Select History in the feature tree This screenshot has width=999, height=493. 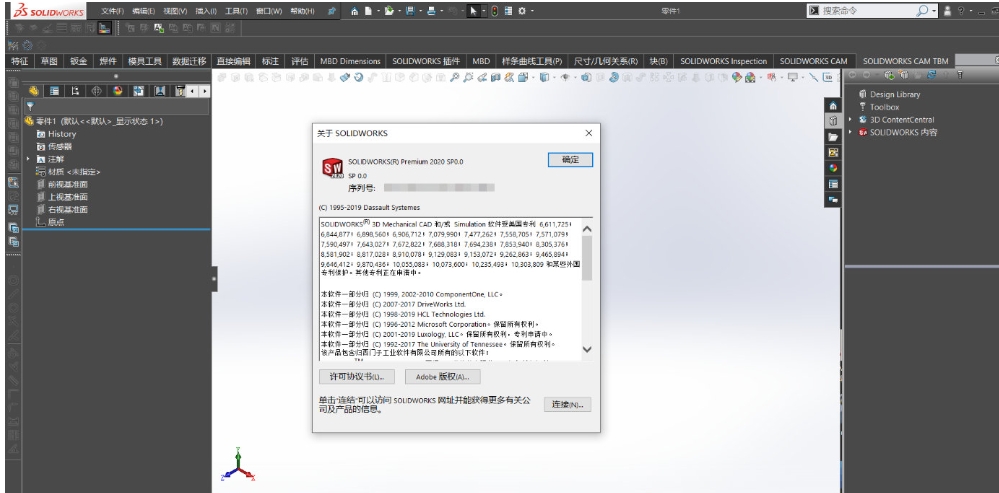tap(62, 134)
